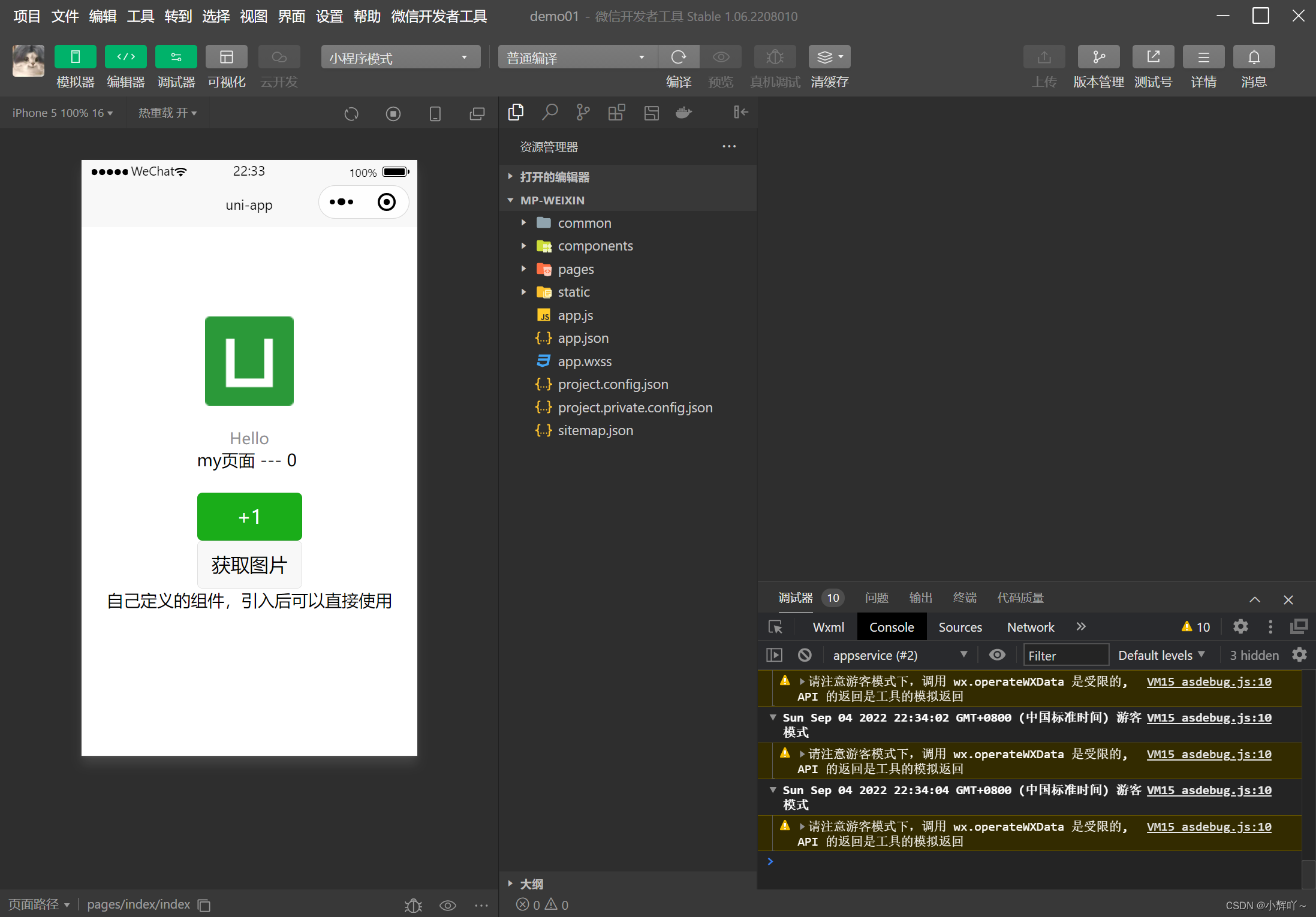Open the app.wxss file
Image resolution: width=1316 pixels, height=917 pixels.
coord(628,361)
